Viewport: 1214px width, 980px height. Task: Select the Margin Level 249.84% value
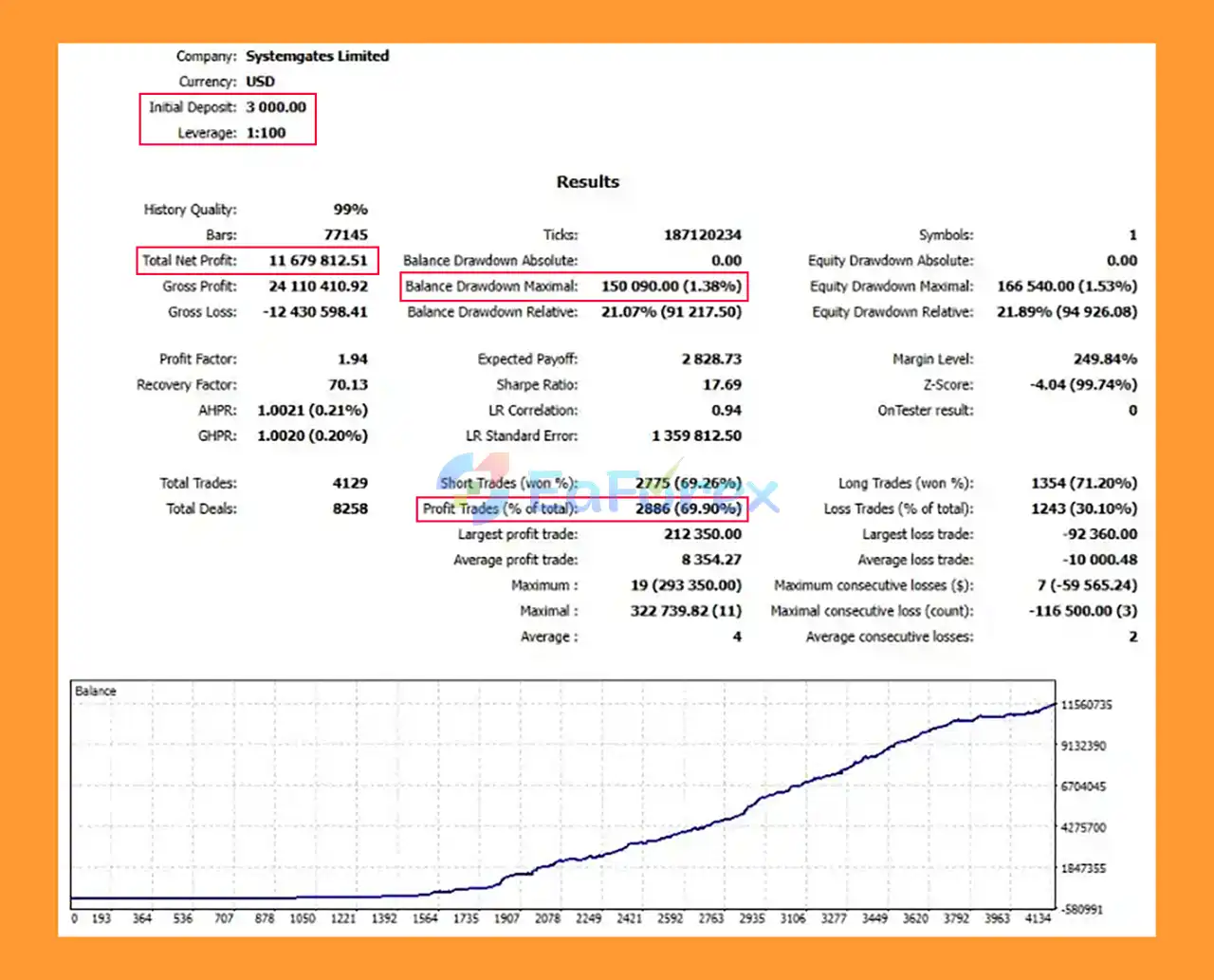(1105, 360)
